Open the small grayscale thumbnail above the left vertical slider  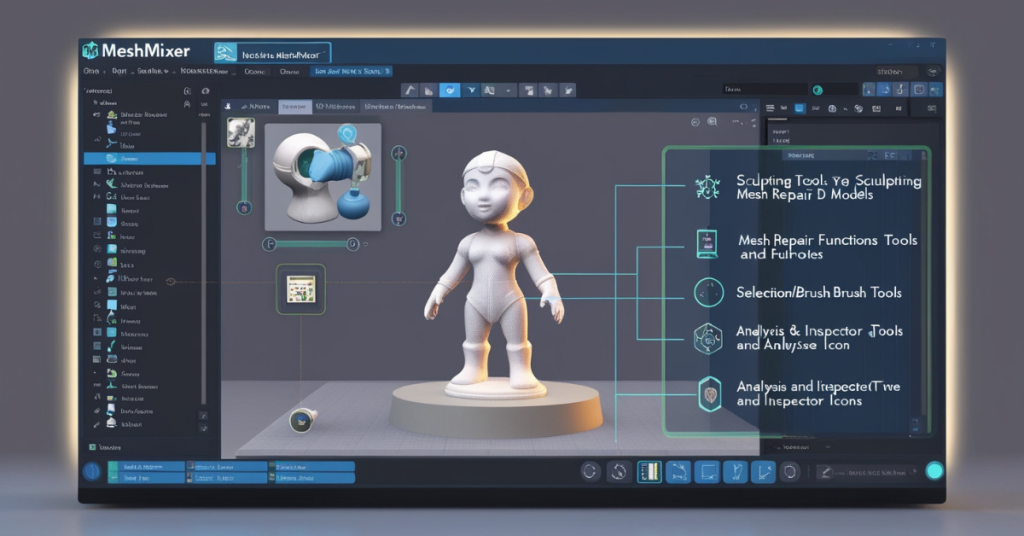(x=240, y=133)
